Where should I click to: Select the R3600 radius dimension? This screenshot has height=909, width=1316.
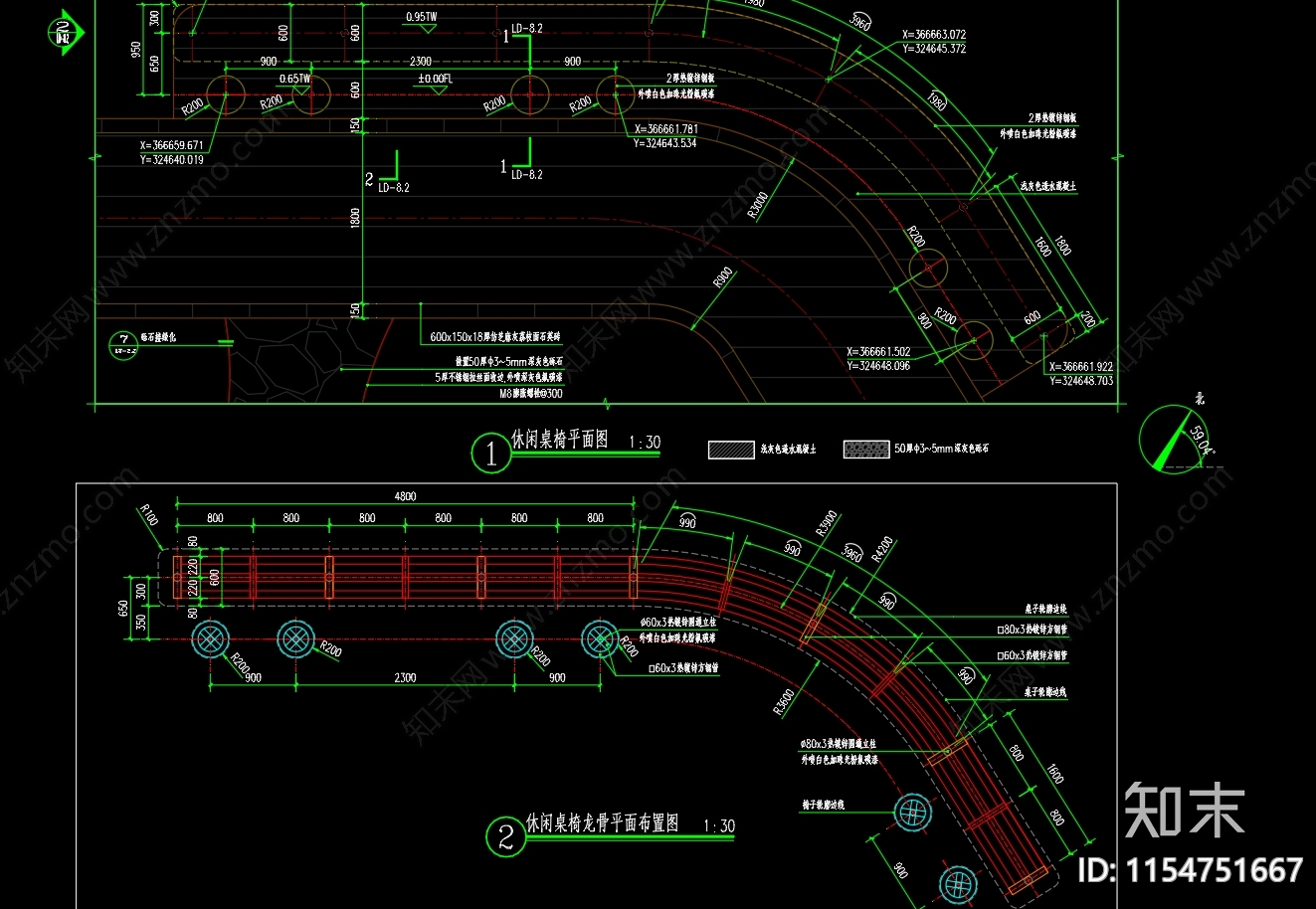pos(784,702)
